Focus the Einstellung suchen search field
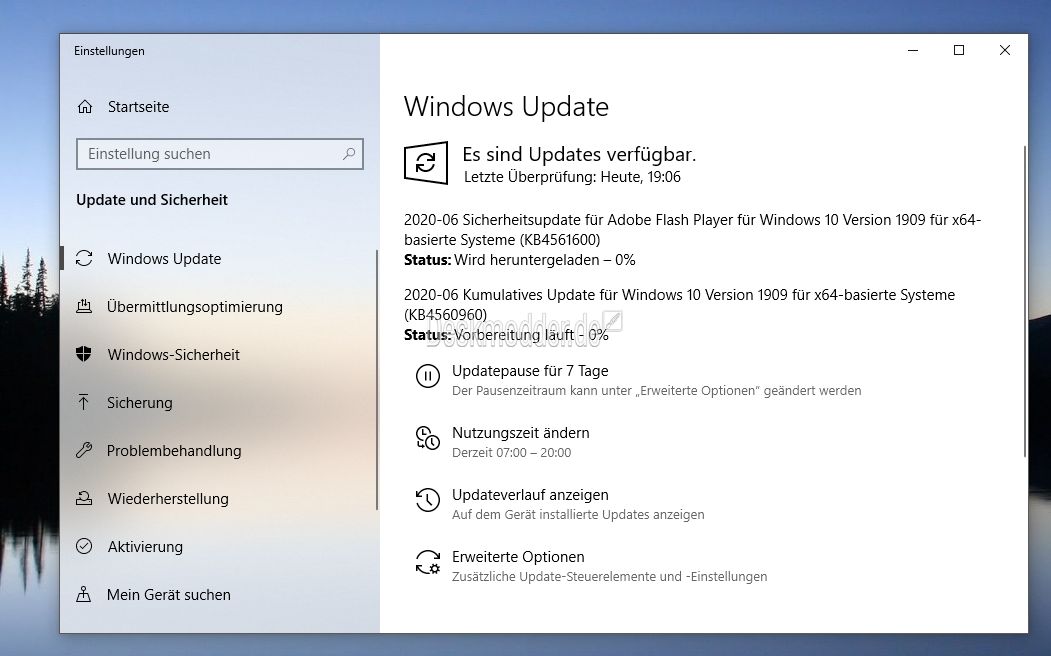The height and width of the screenshot is (656, 1051). 220,154
